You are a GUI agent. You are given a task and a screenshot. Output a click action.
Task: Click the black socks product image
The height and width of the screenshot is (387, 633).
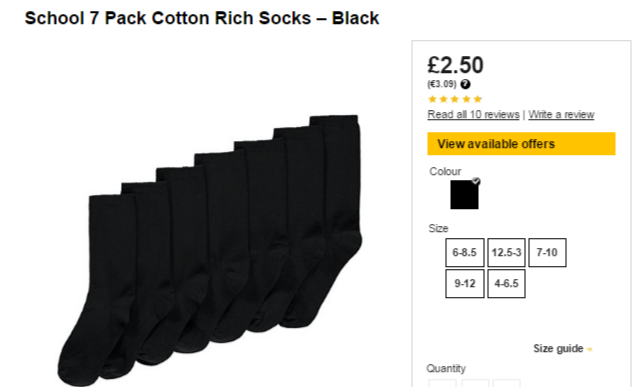point(210,250)
